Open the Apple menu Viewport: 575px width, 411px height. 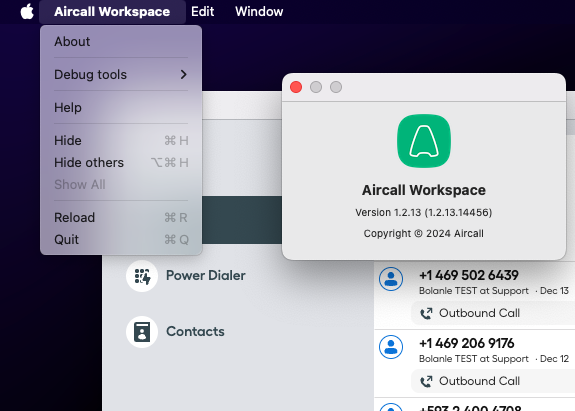(x=27, y=11)
